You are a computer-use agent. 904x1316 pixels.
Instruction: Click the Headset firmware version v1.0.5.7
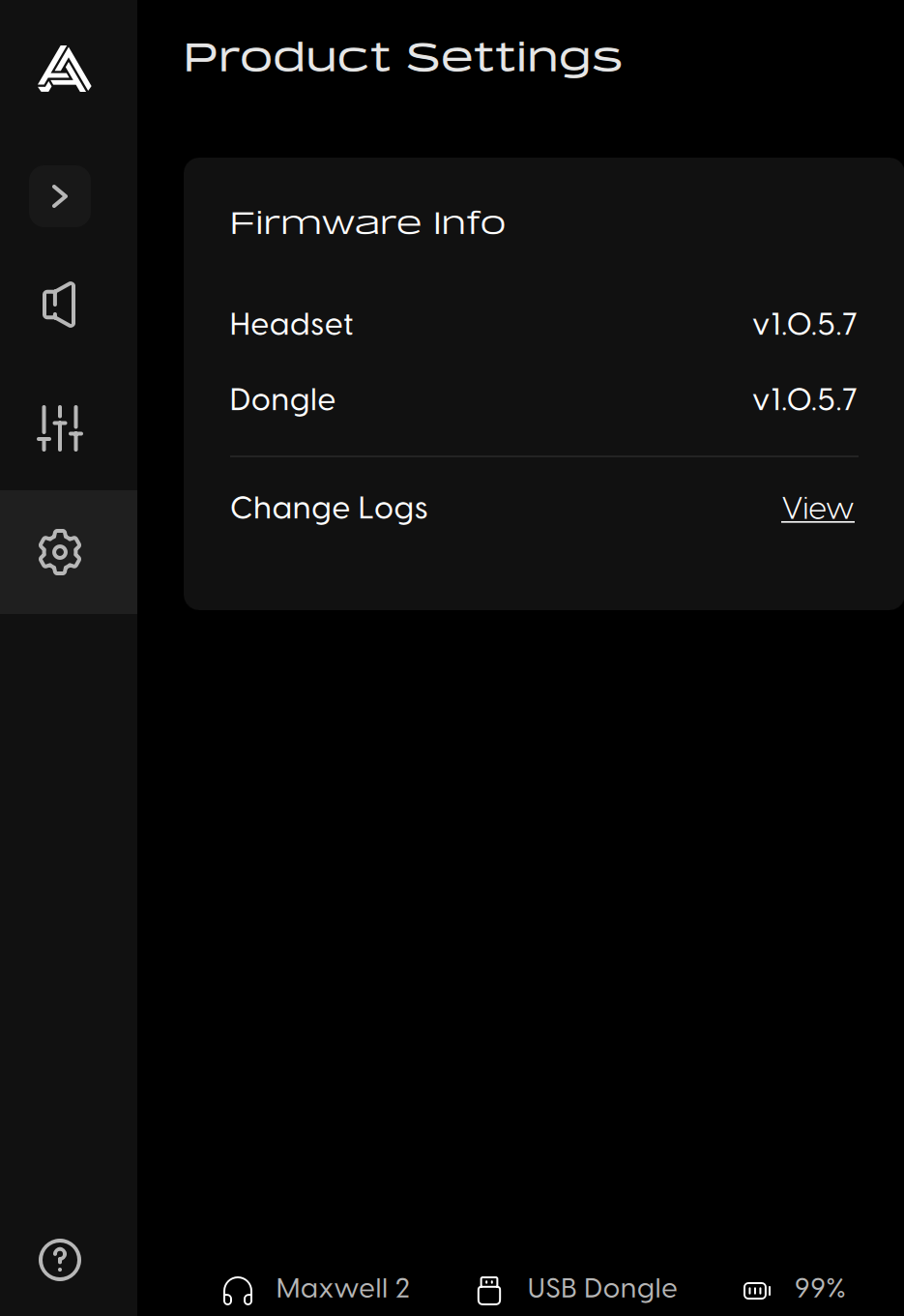pyautogui.click(x=804, y=324)
